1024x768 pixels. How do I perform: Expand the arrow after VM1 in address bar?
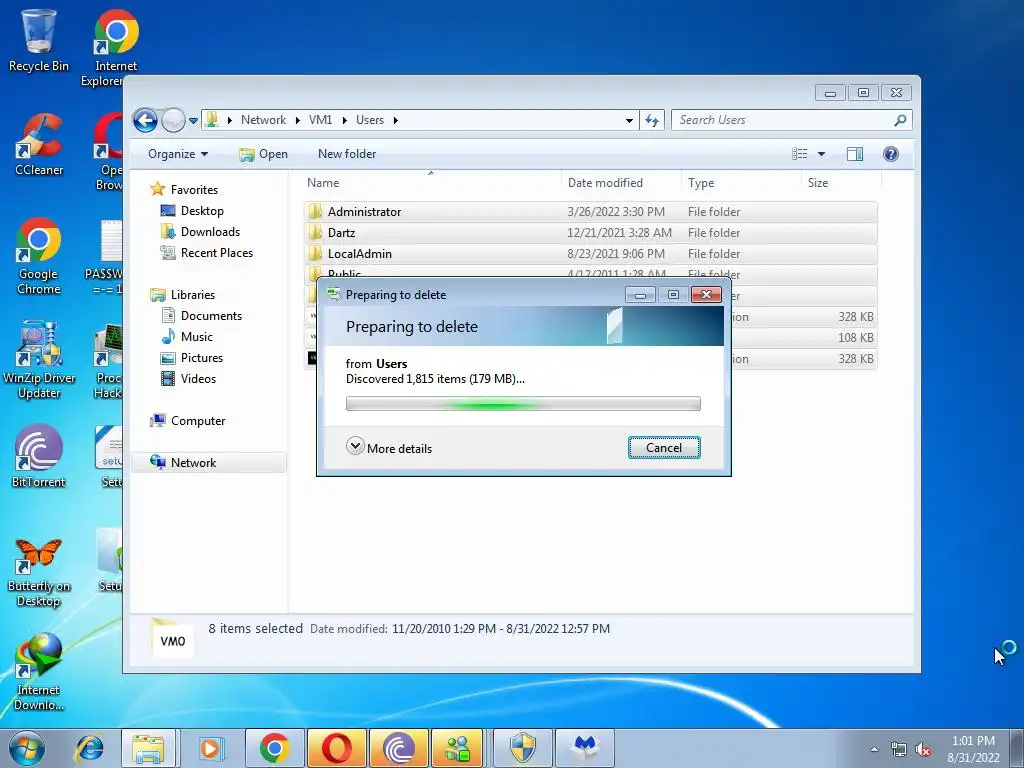[345, 120]
